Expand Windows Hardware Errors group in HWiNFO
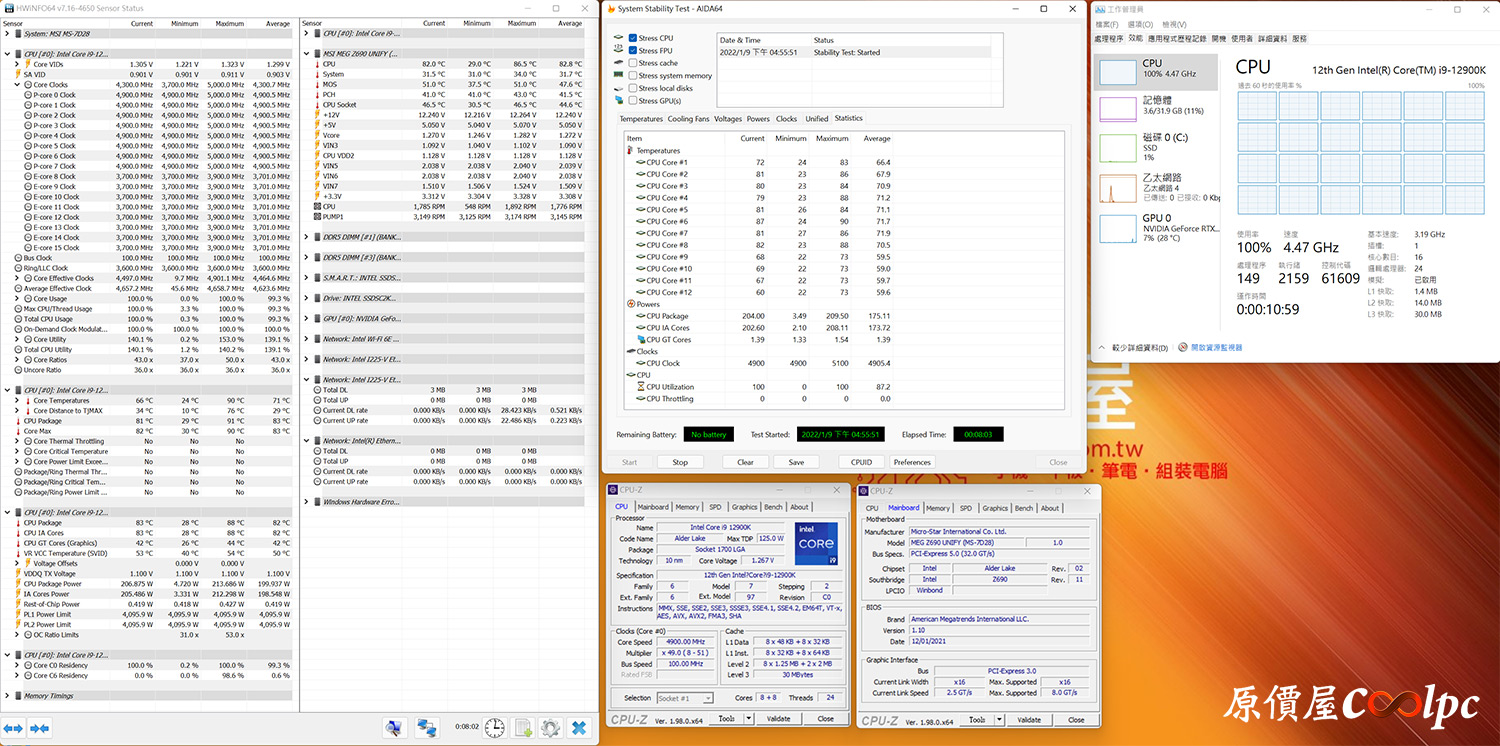 307,502
